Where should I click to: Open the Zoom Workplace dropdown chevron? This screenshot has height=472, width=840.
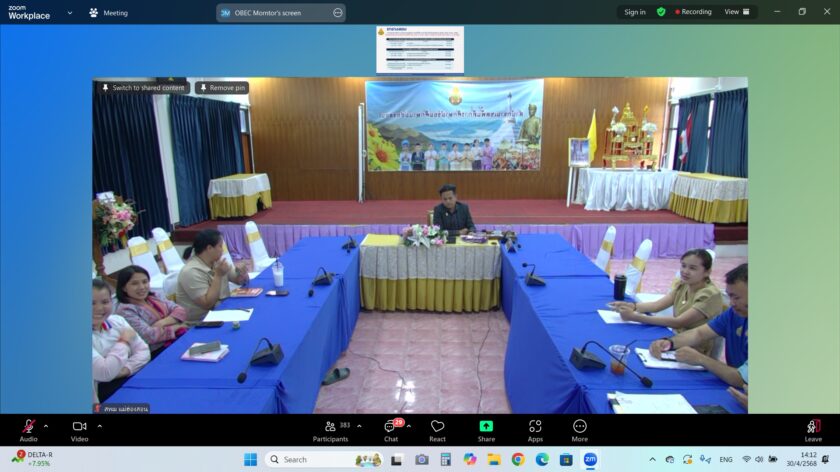(x=70, y=13)
